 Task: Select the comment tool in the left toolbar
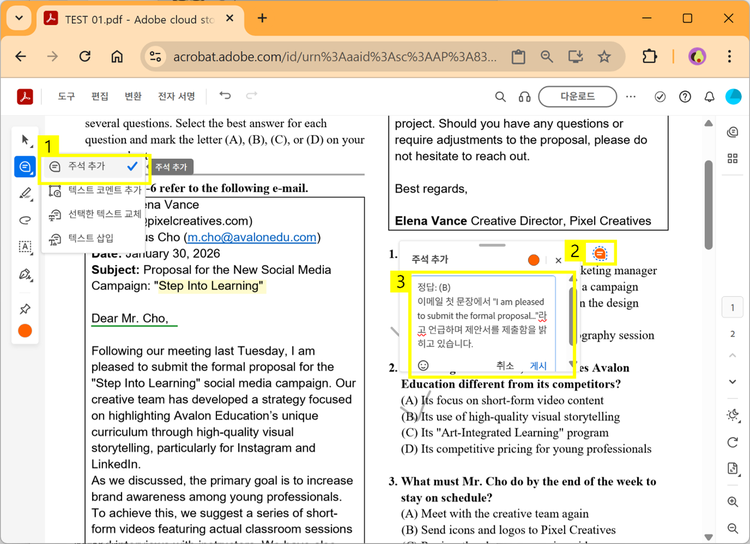25,167
